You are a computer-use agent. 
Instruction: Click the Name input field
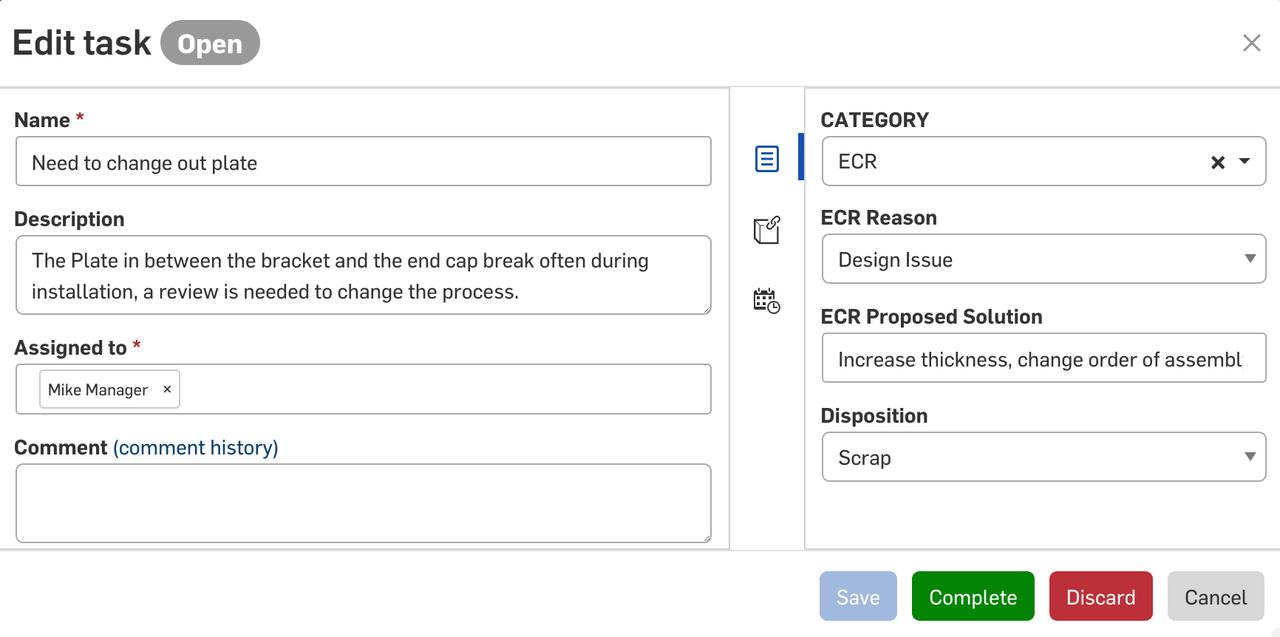coord(363,161)
